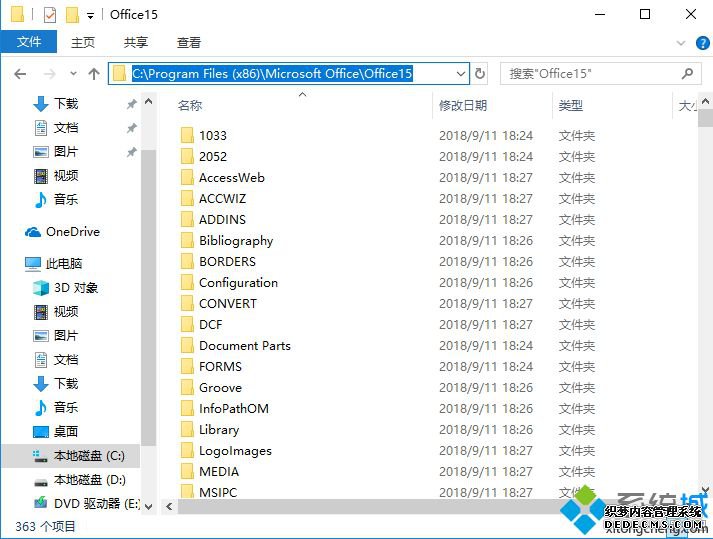
Task: Open the recent locations dropdown arrow
Action: pos(73,74)
